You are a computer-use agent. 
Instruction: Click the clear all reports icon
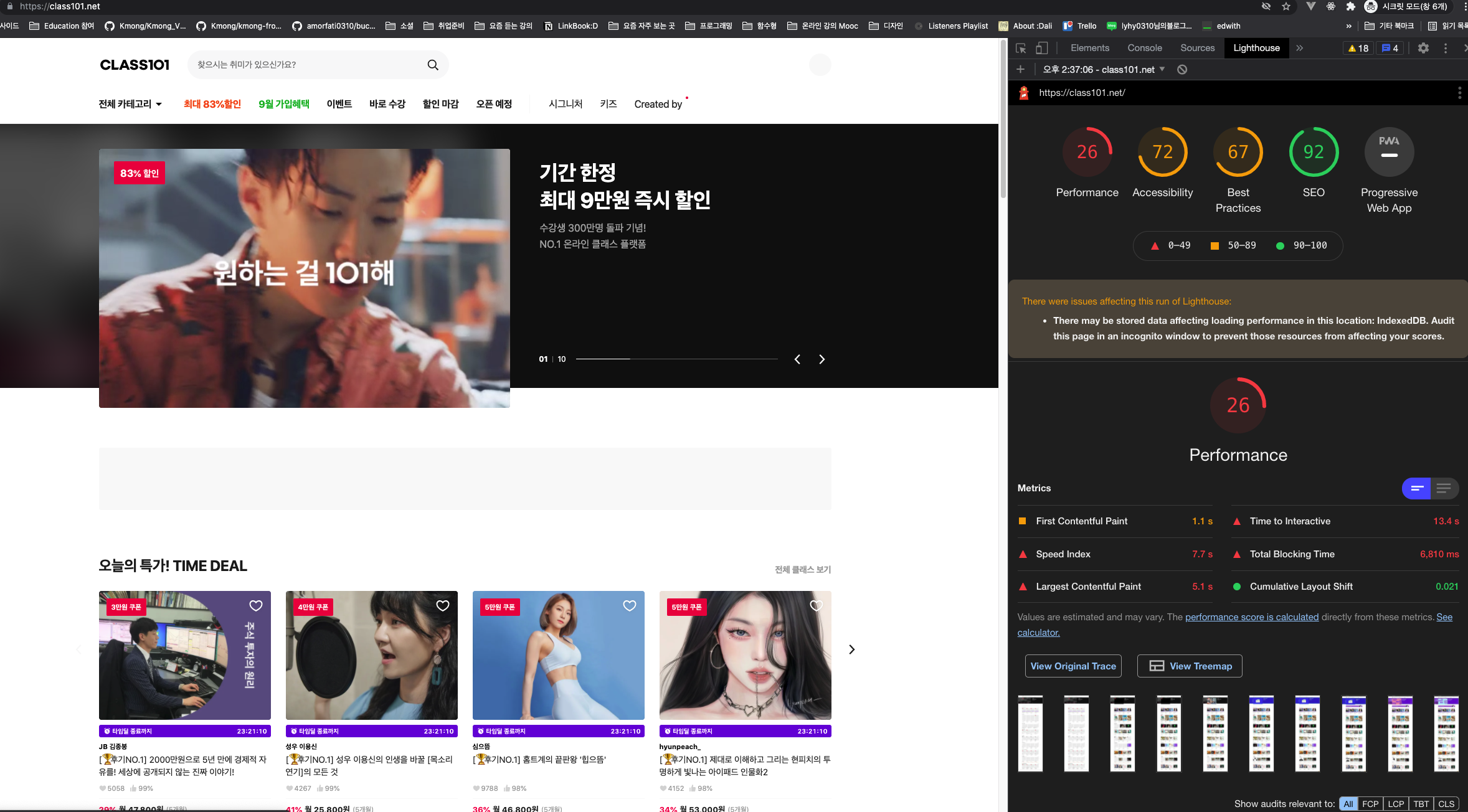click(1182, 70)
